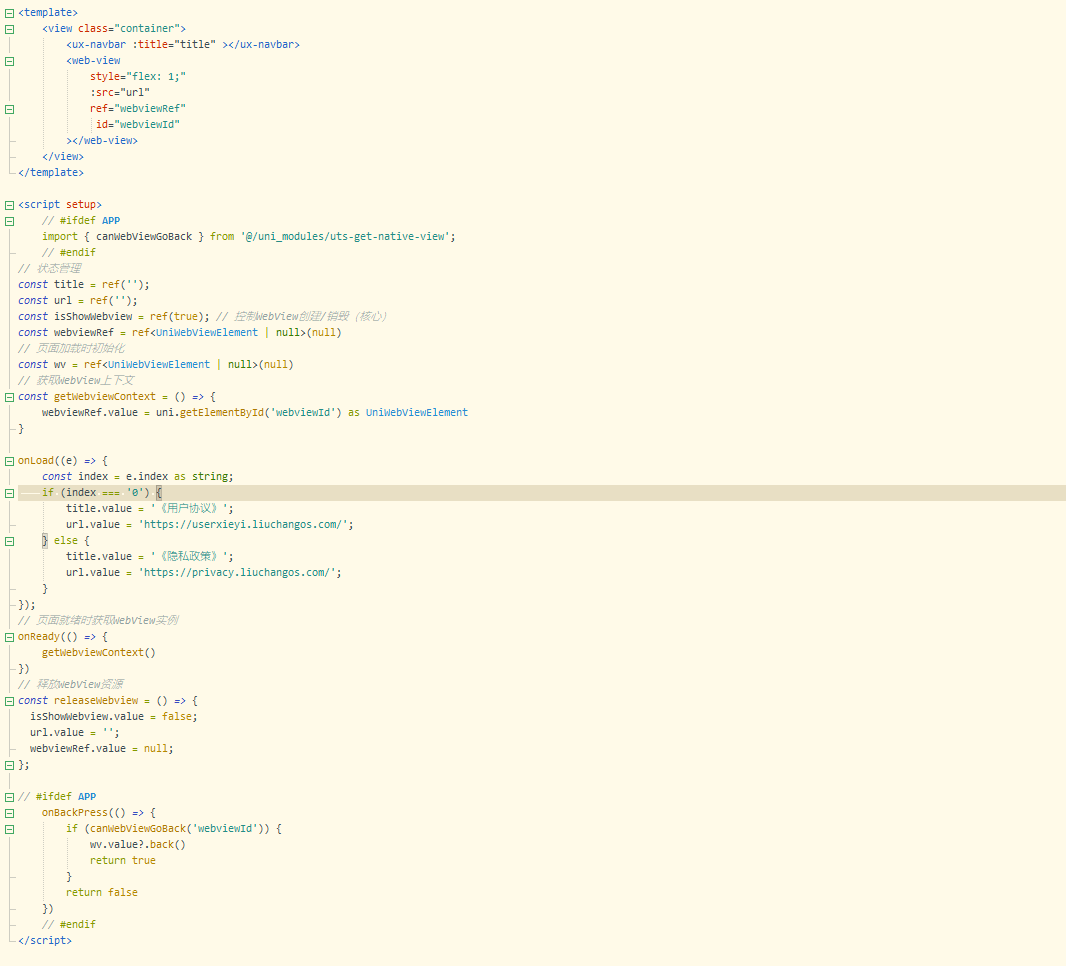
Task: Click the comment // 释放WebView资源
Action: coord(71,685)
